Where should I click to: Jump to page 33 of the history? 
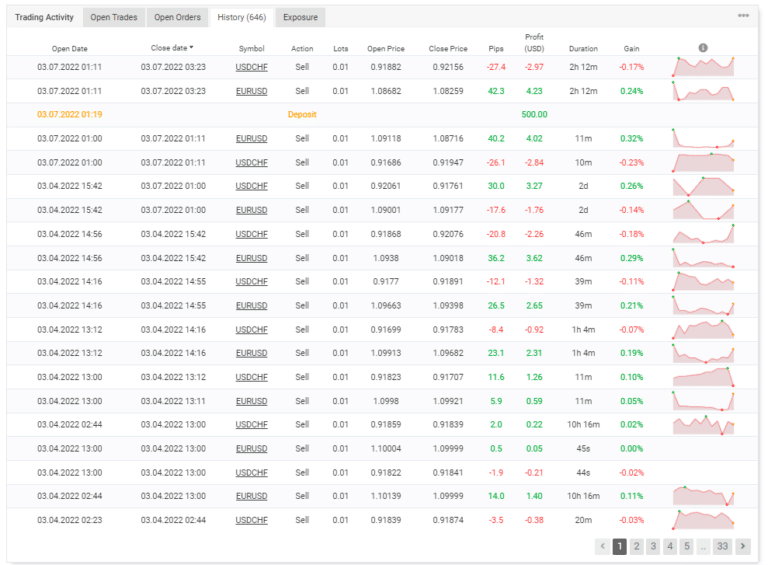click(721, 546)
